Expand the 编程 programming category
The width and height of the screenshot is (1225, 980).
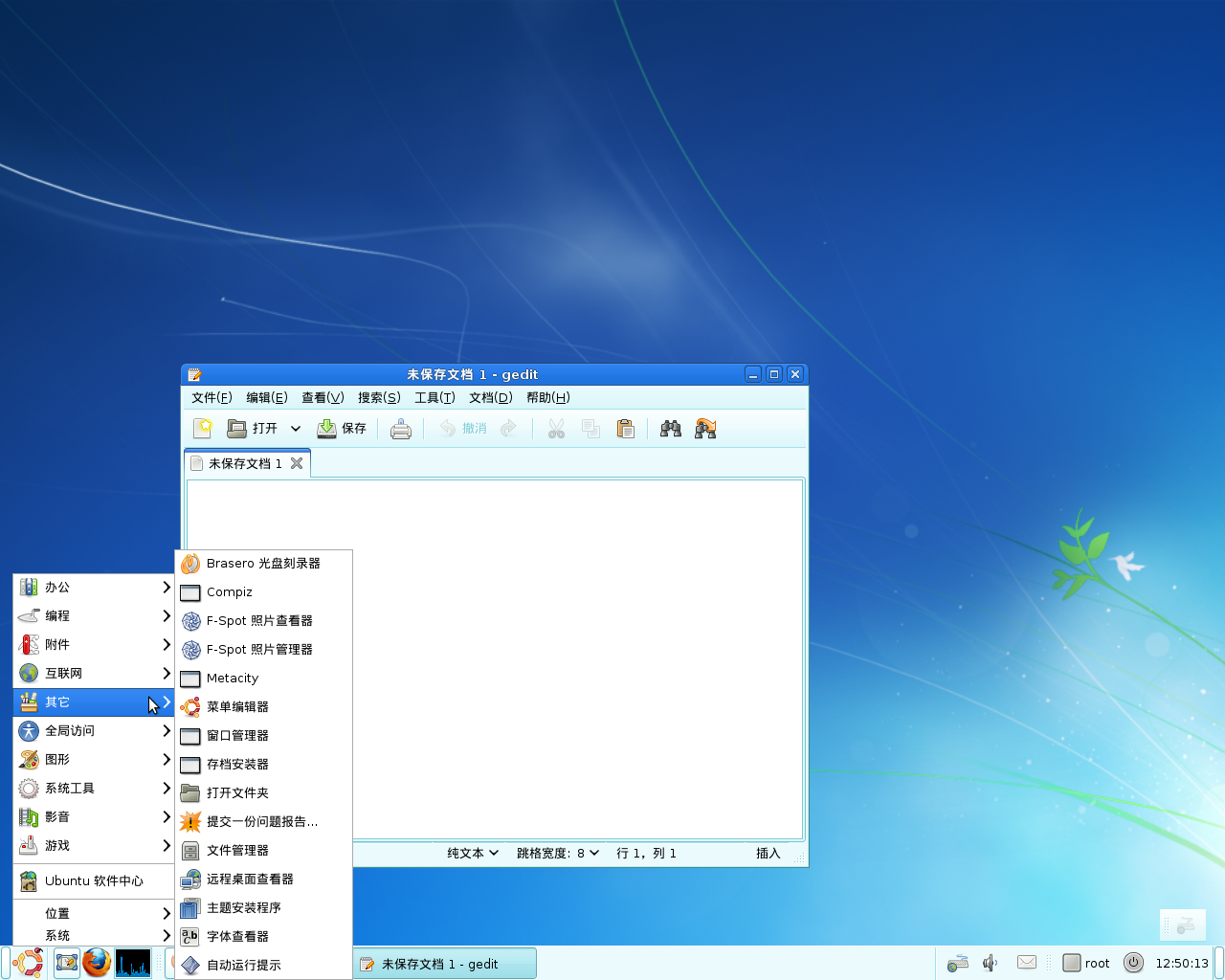click(94, 616)
